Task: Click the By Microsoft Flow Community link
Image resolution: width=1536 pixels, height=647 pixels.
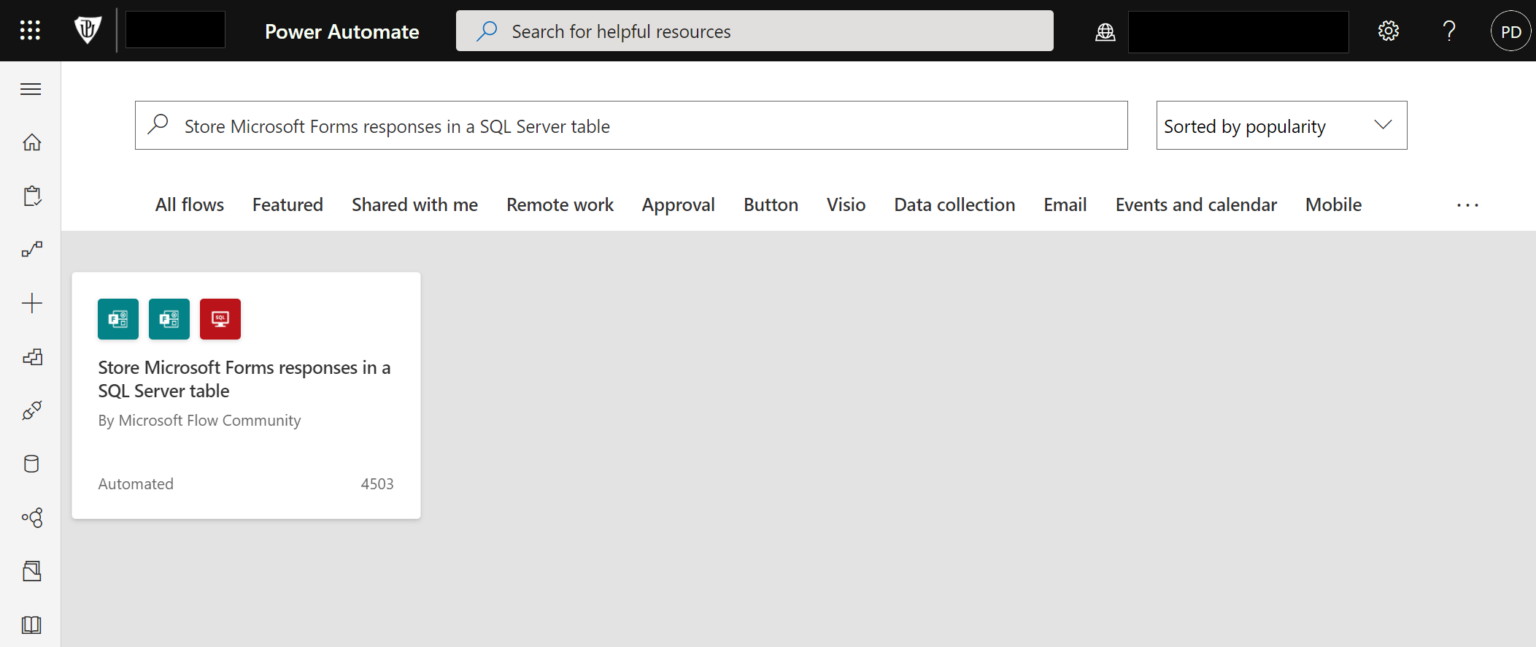Action: (x=199, y=420)
